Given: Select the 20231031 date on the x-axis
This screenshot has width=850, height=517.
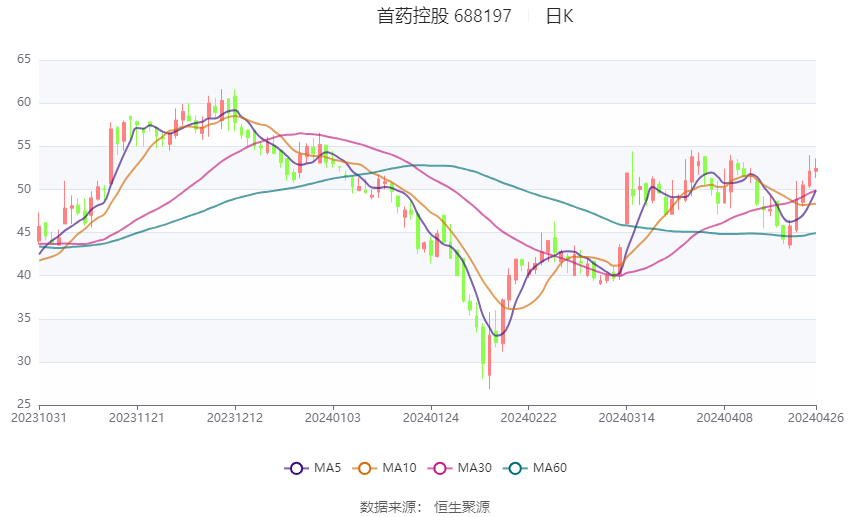Looking at the screenshot, I should 39,417.
